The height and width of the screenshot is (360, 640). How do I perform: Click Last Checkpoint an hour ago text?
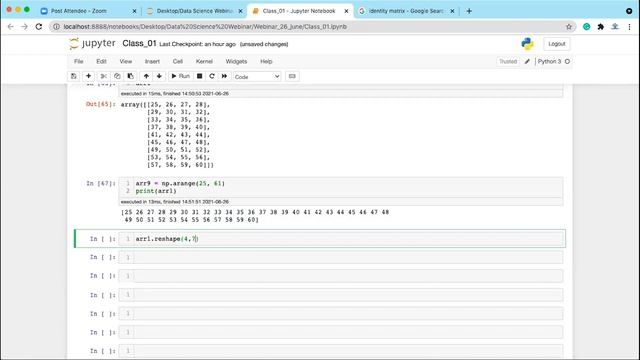197,44
